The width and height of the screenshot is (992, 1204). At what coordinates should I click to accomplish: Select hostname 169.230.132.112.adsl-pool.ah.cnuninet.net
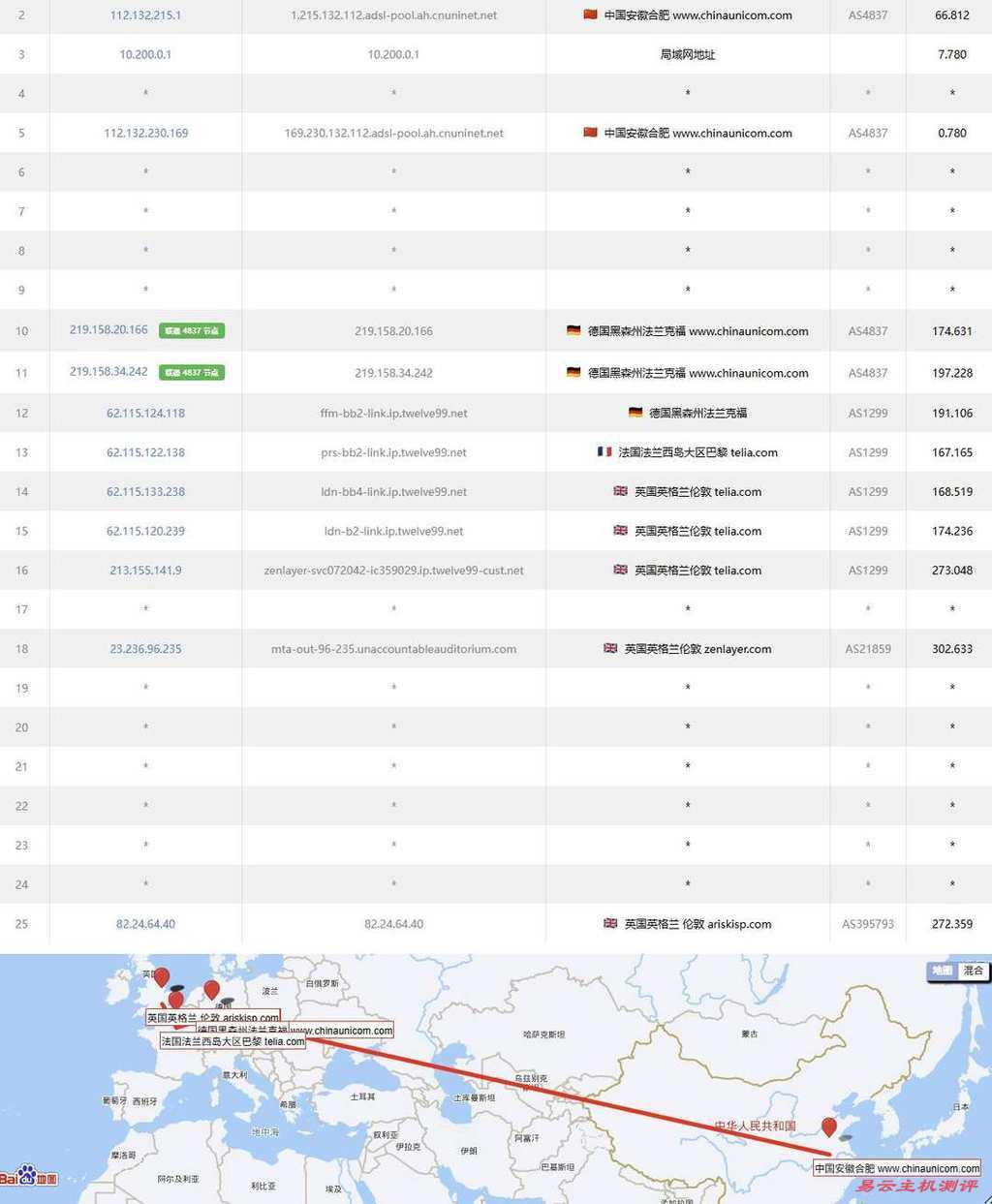tap(393, 133)
